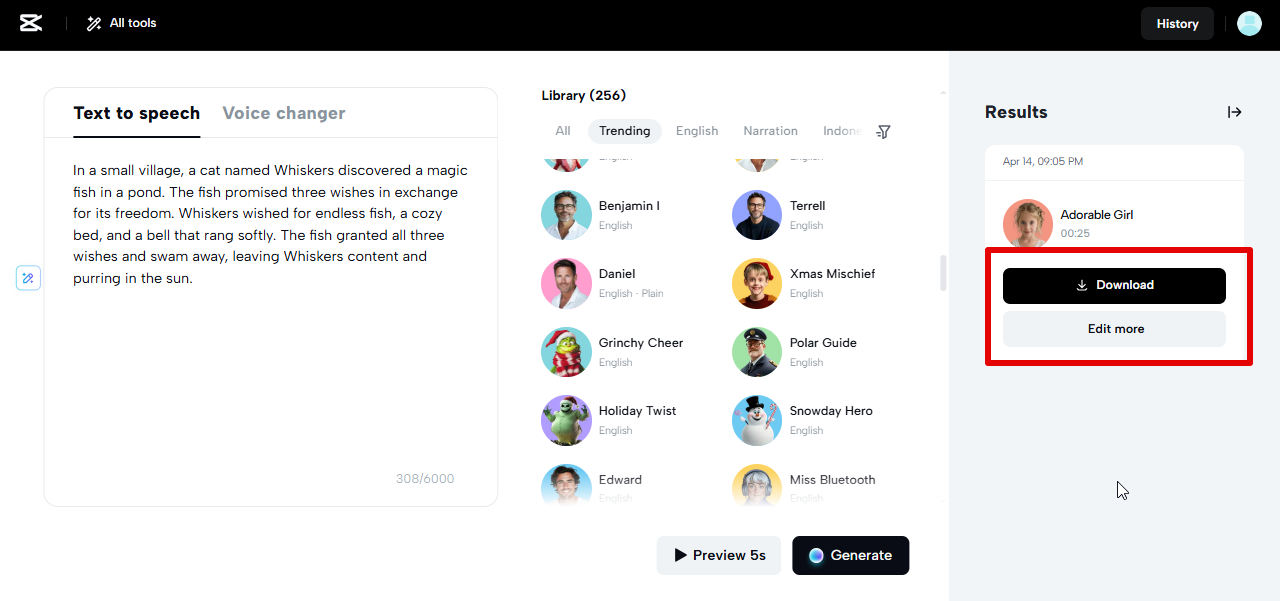Select the Polar Guide voice avatar
This screenshot has height=601, width=1280.
pos(757,352)
